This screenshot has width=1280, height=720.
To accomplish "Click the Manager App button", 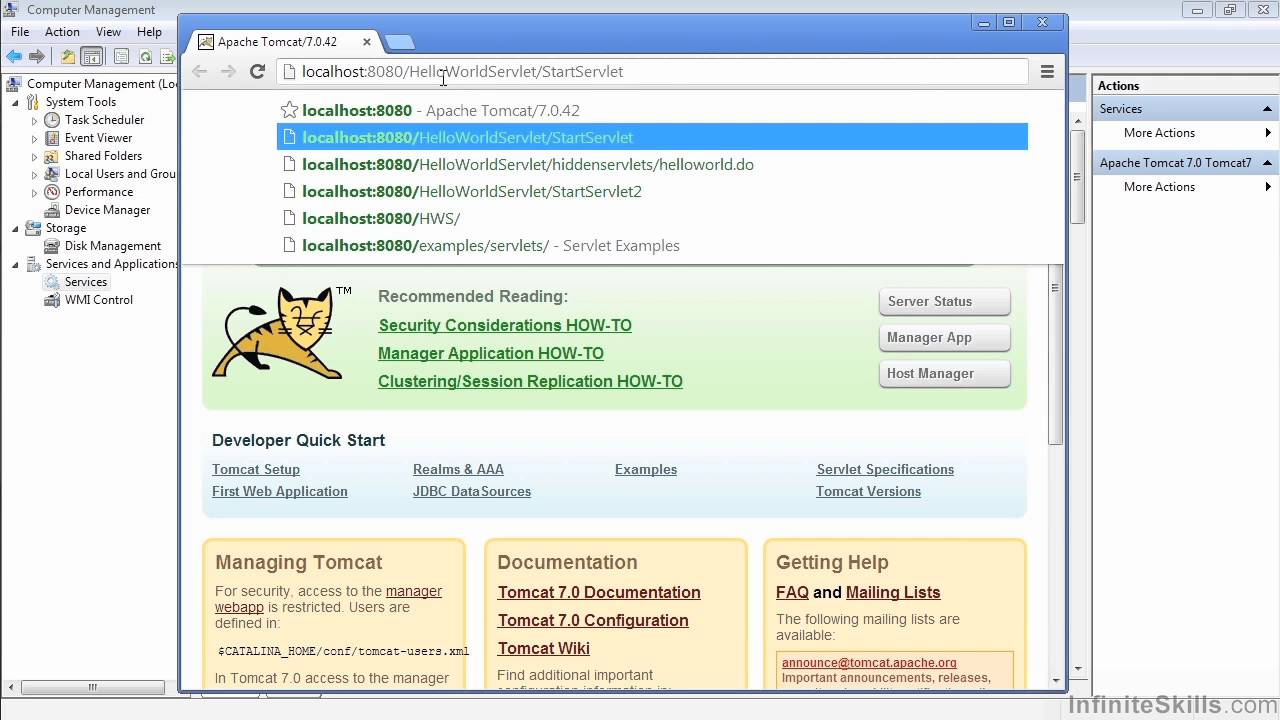I will click(944, 337).
